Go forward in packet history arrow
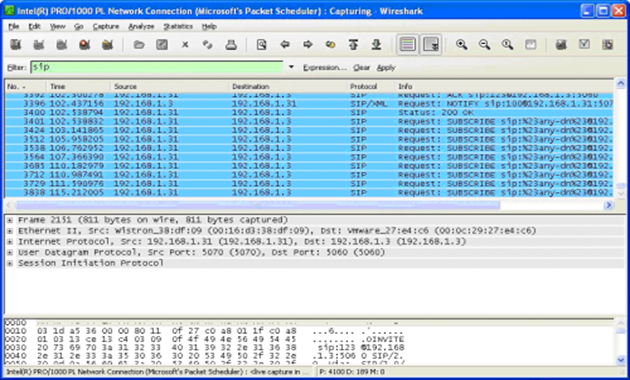This screenshot has height=380, width=630. point(308,45)
